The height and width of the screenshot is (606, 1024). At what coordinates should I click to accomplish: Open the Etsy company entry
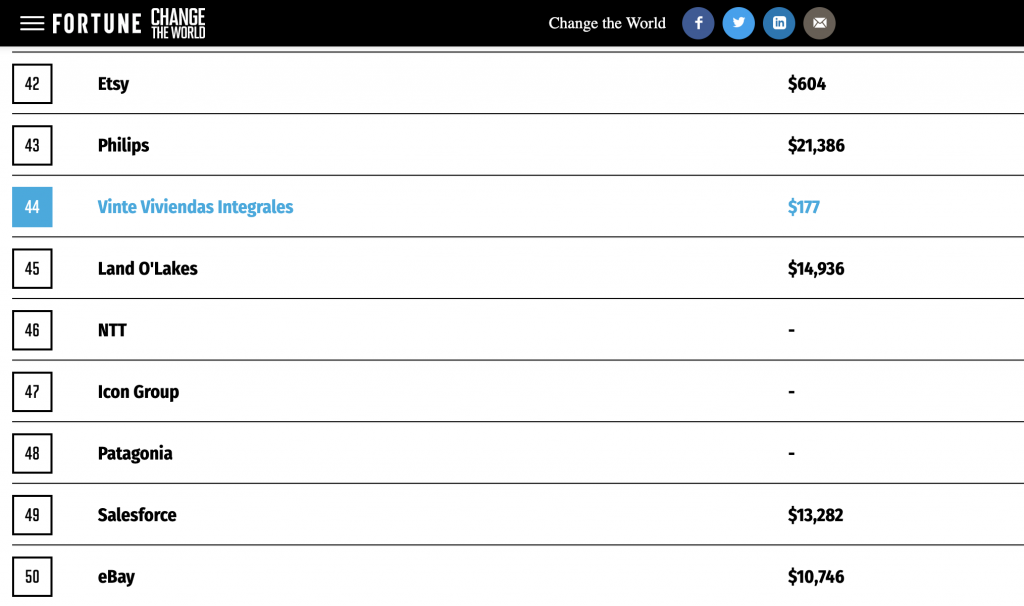point(113,84)
